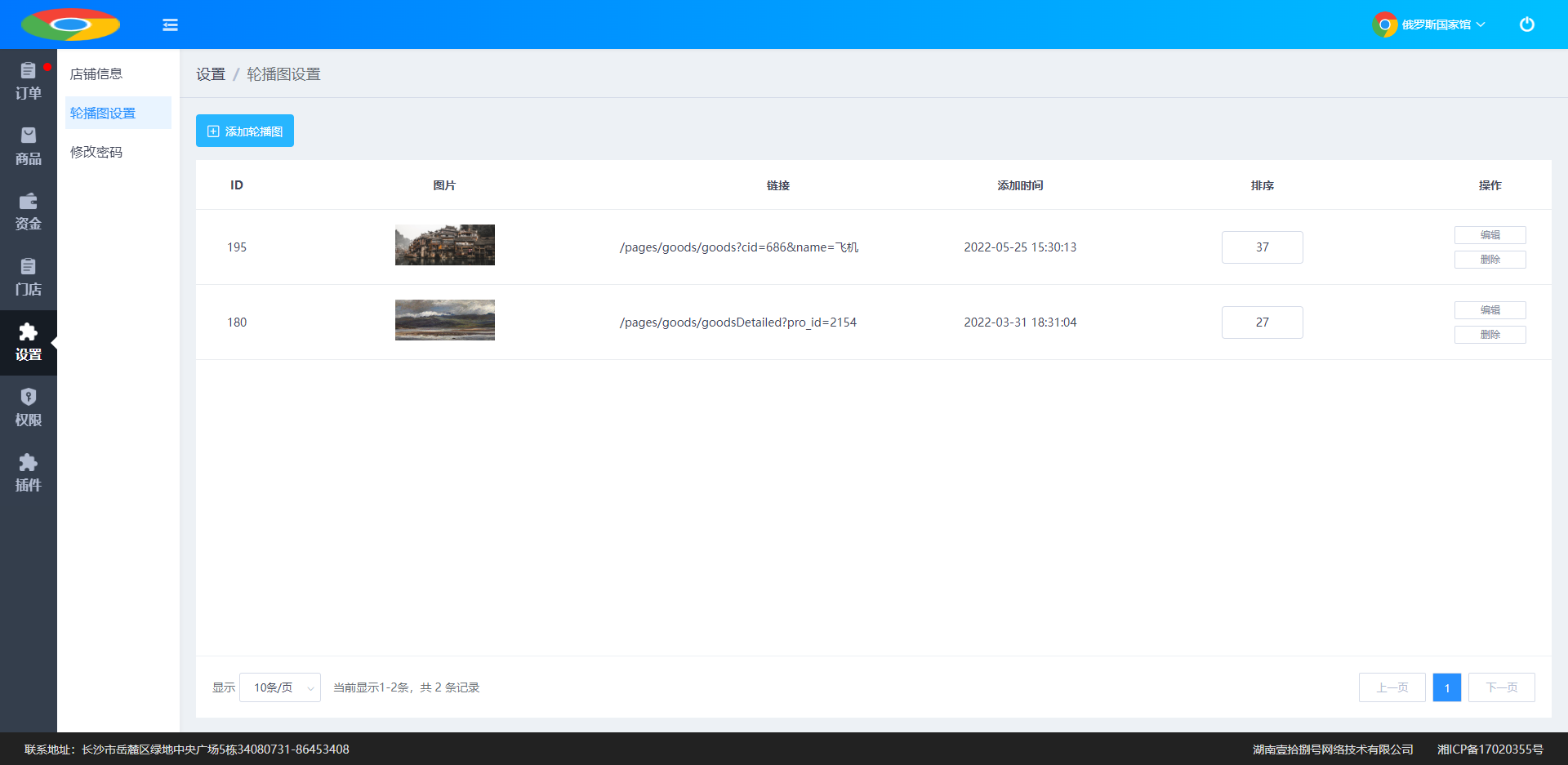This screenshot has height=765, width=1568.
Task: Click the link /pages/goods/goodsDetailed?pro_id=2154
Action: [738, 322]
